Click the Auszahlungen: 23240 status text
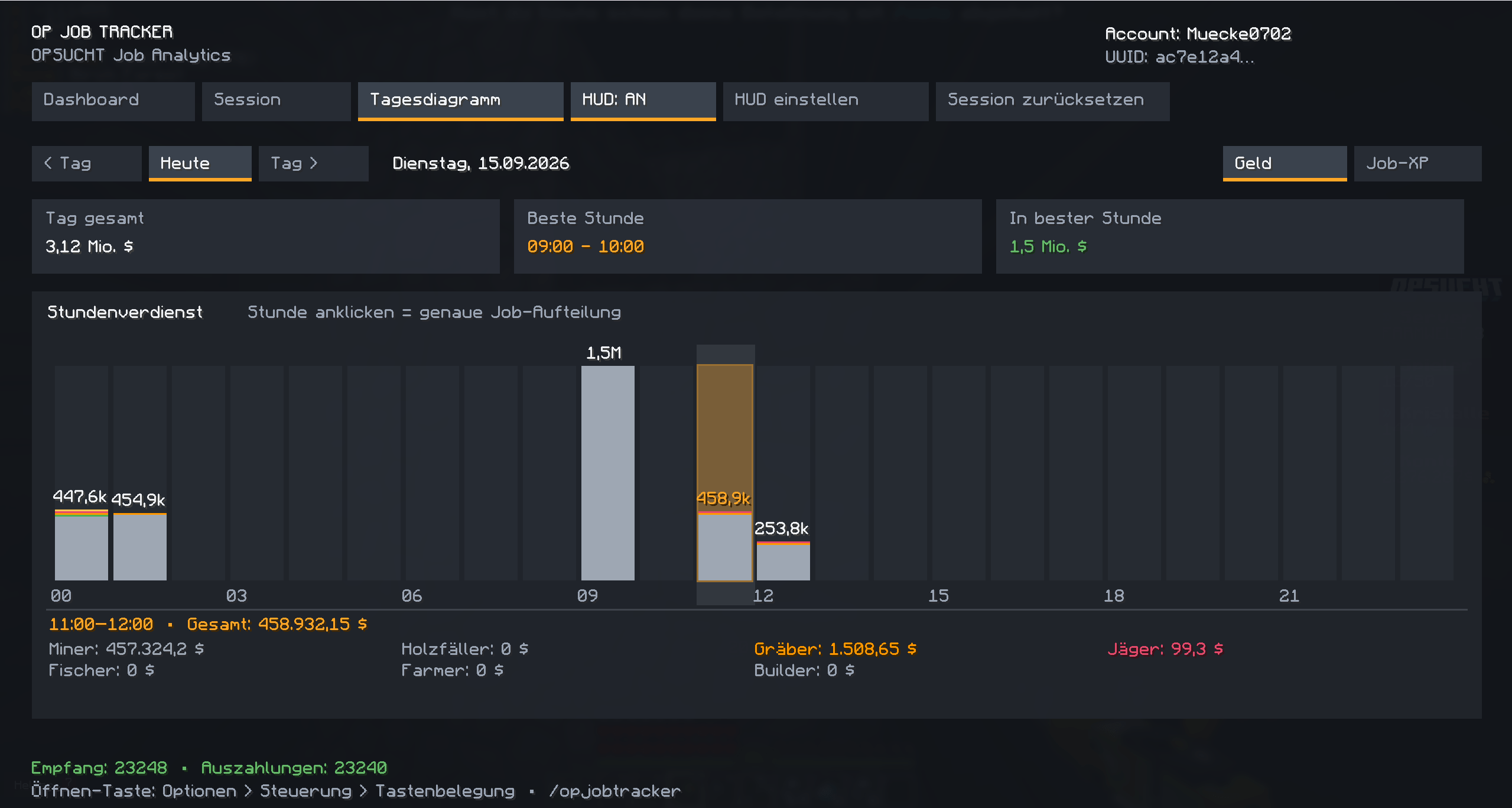The image size is (1512, 808). [294, 768]
